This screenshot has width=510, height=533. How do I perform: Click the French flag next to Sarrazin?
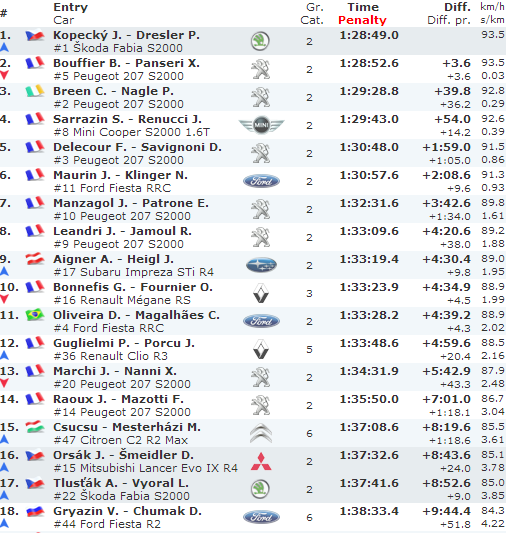pyautogui.click(x=35, y=119)
